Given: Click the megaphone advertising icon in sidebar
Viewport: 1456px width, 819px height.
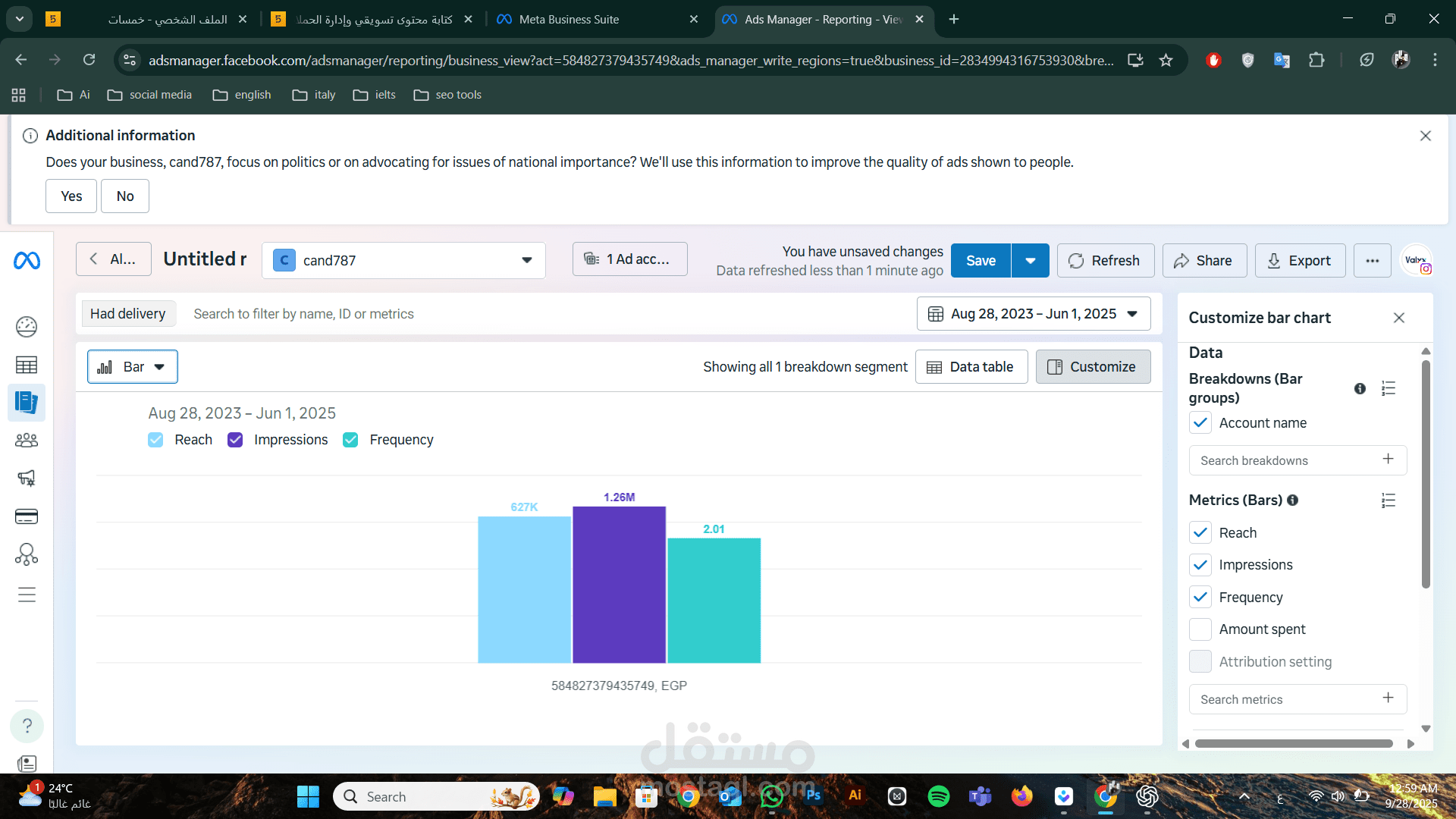Looking at the screenshot, I should pyautogui.click(x=27, y=479).
